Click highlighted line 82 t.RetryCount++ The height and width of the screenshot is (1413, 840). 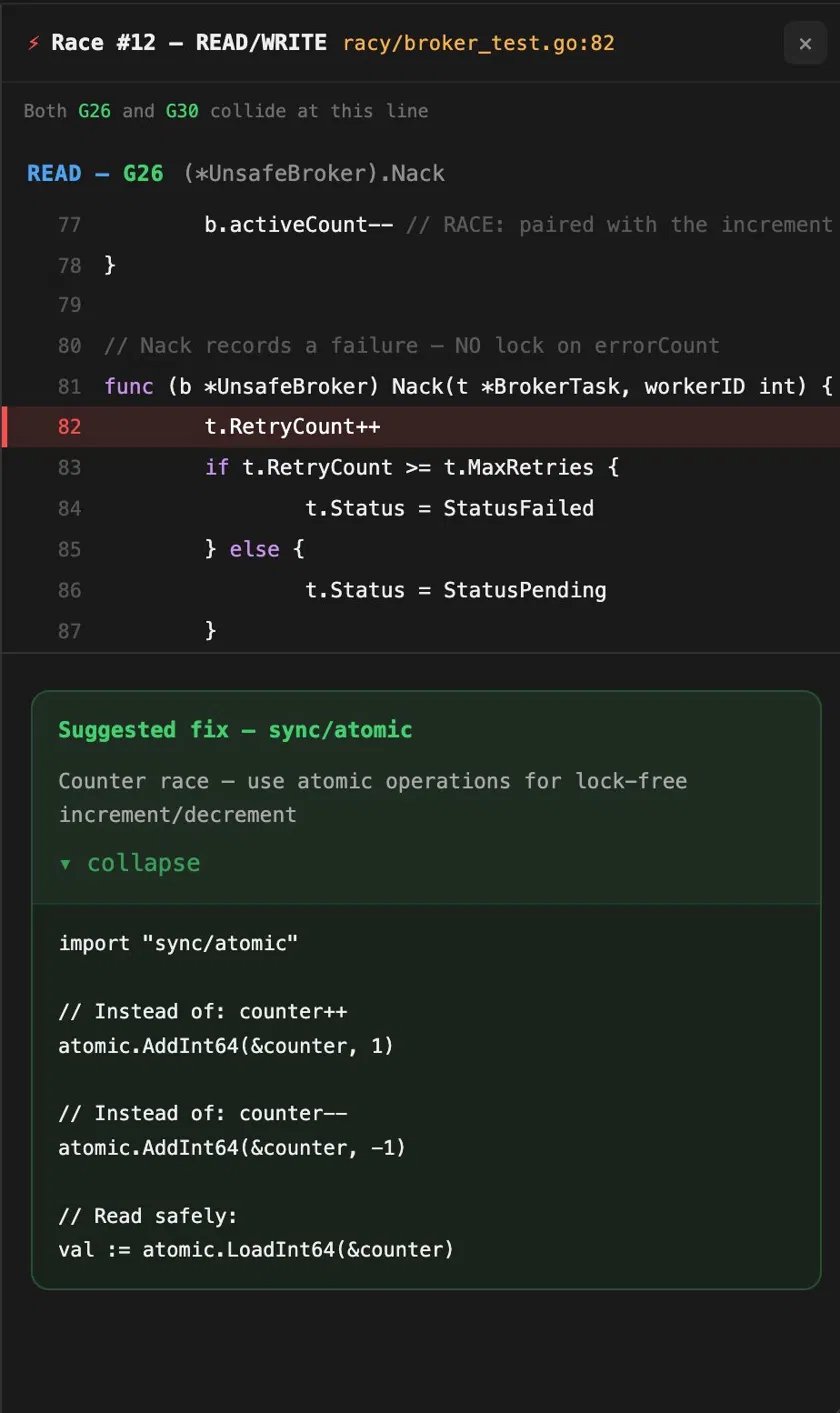click(420, 427)
